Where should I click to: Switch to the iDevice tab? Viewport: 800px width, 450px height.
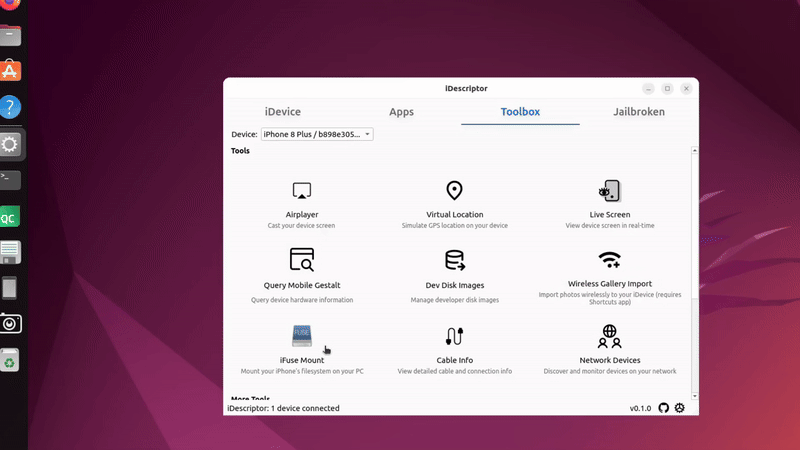click(x=283, y=112)
